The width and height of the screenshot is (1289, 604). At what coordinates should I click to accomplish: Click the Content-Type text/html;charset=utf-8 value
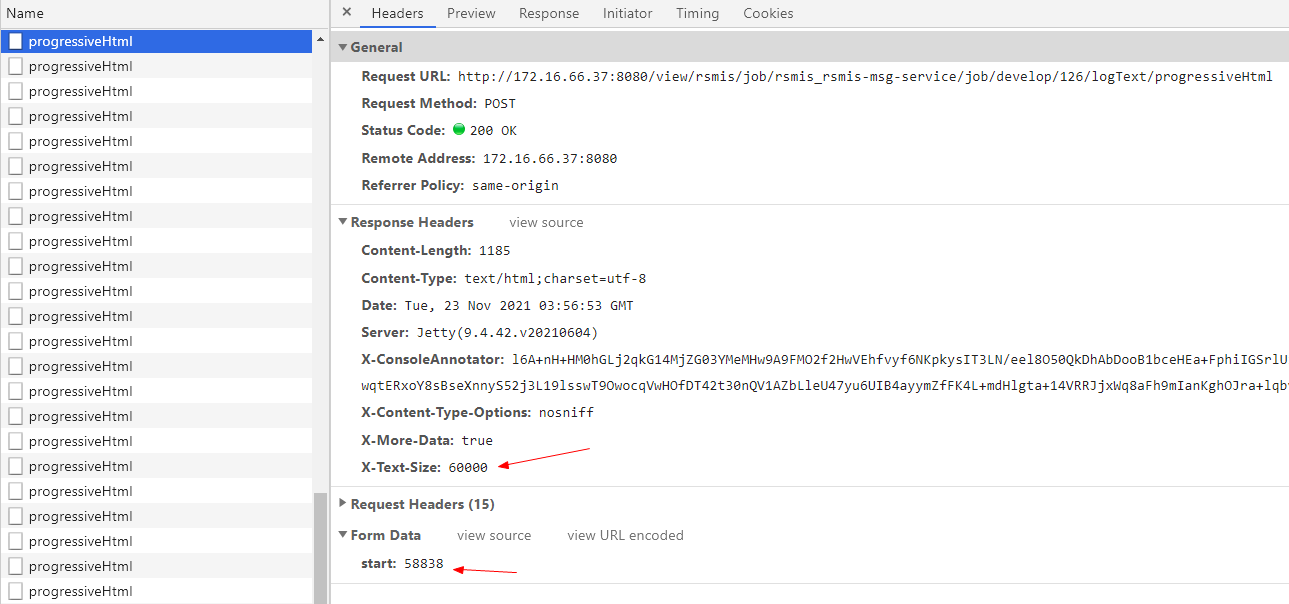[555, 278]
